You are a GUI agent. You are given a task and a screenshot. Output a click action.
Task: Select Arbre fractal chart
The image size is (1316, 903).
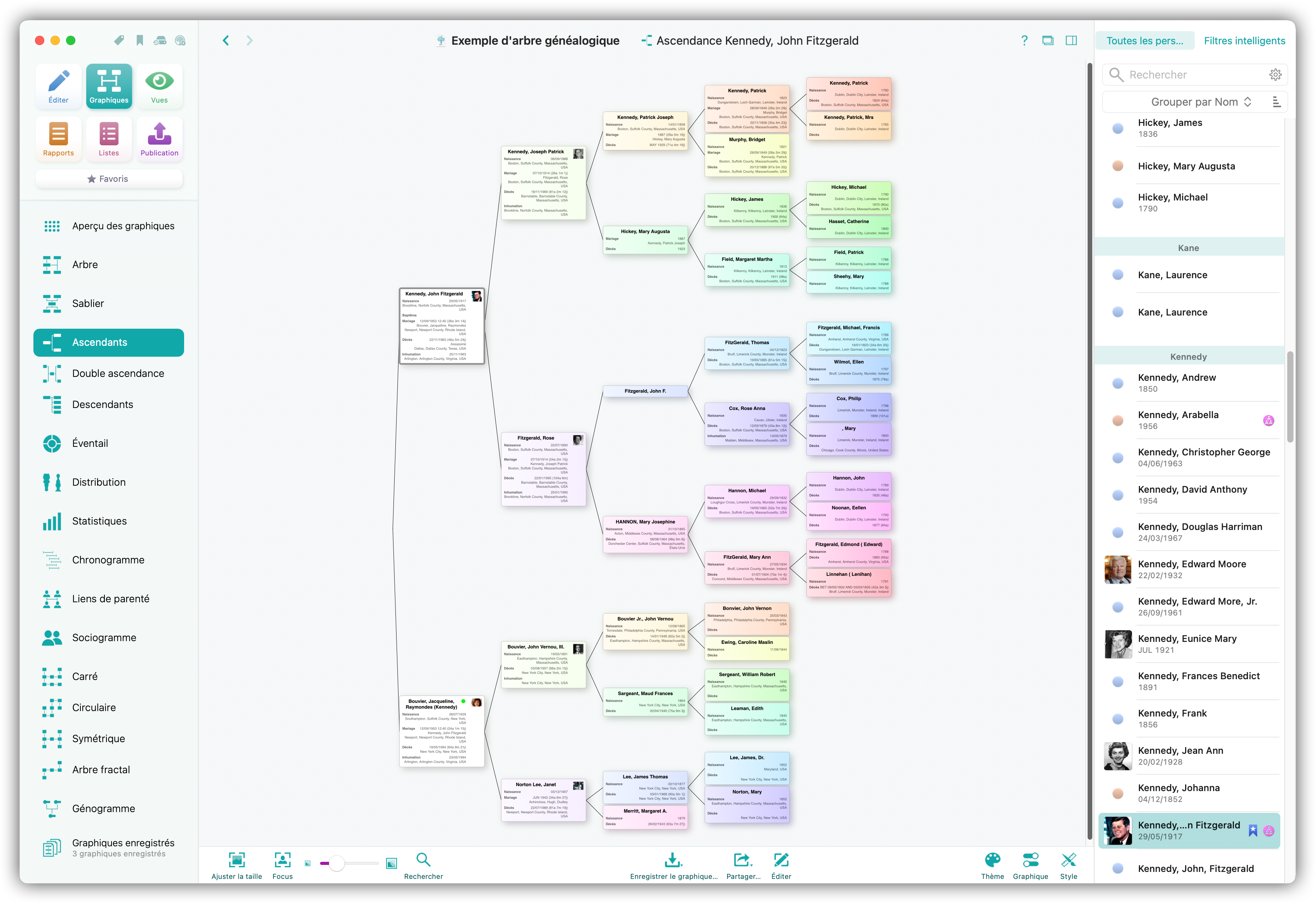point(109,770)
